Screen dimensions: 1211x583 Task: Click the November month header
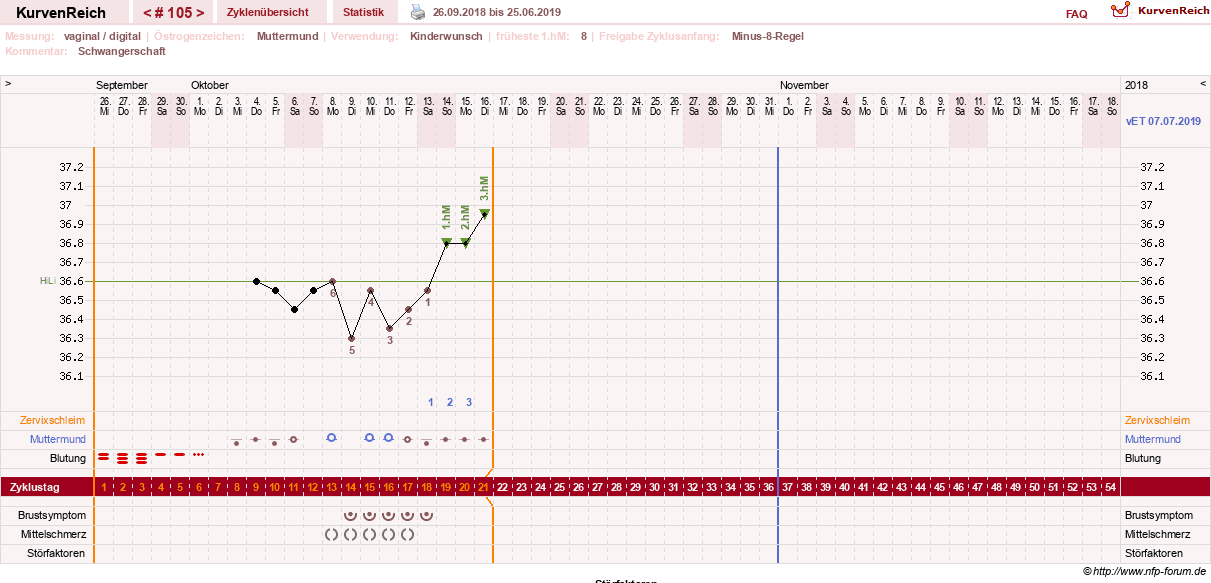(804, 85)
